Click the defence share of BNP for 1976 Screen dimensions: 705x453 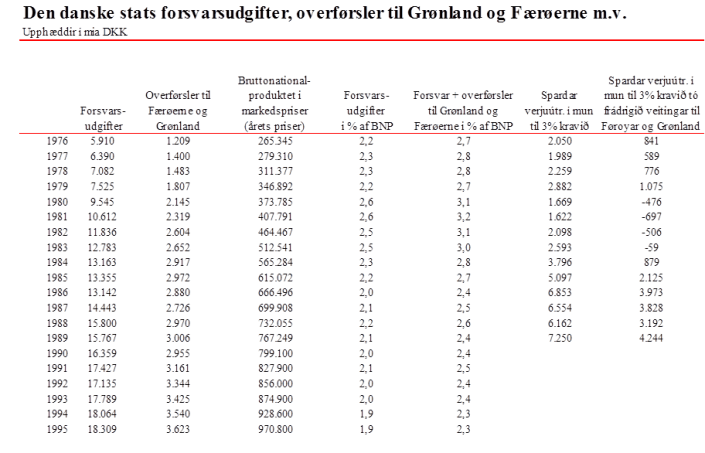[x=366, y=144]
